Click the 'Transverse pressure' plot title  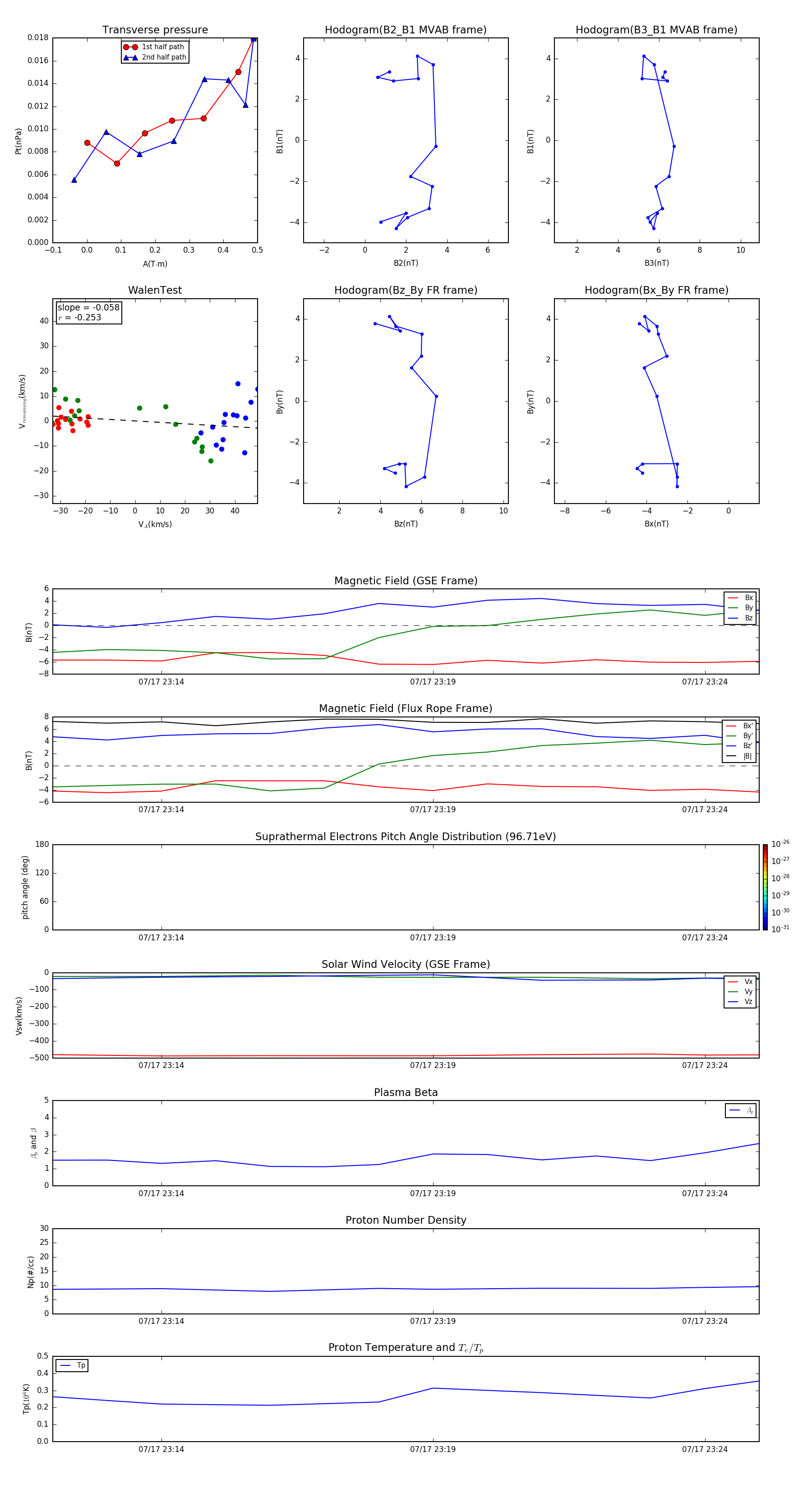pyautogui.click(x=155, y=30)
